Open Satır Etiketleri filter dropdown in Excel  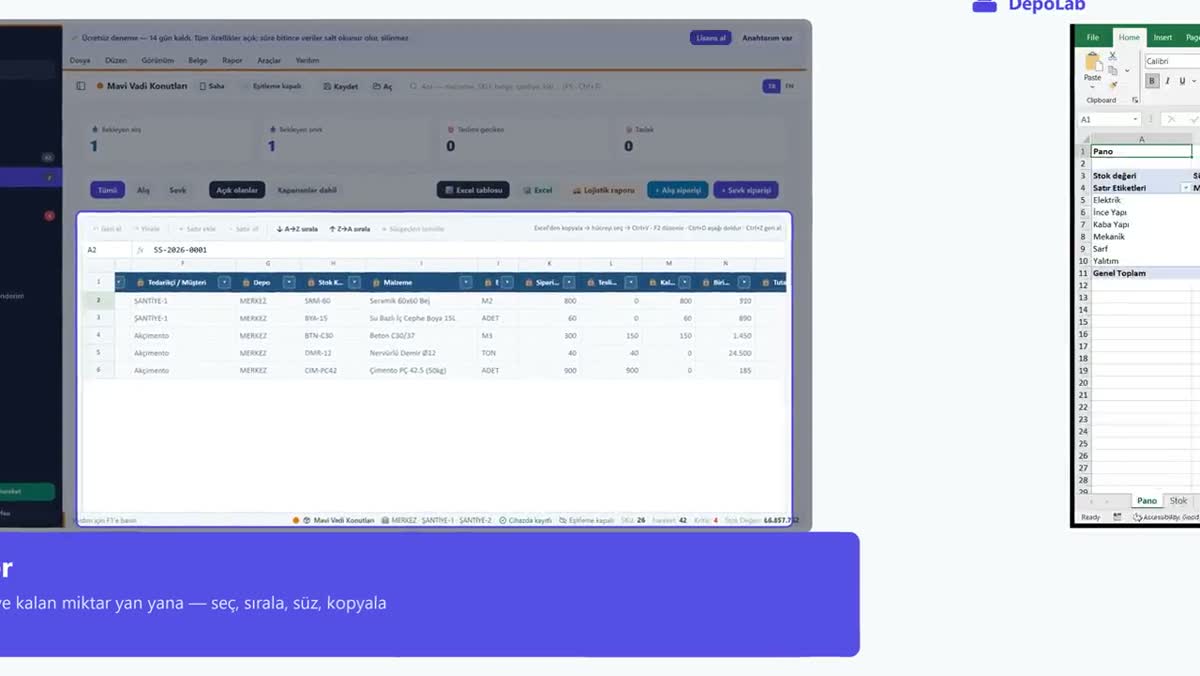[1186, 188]
